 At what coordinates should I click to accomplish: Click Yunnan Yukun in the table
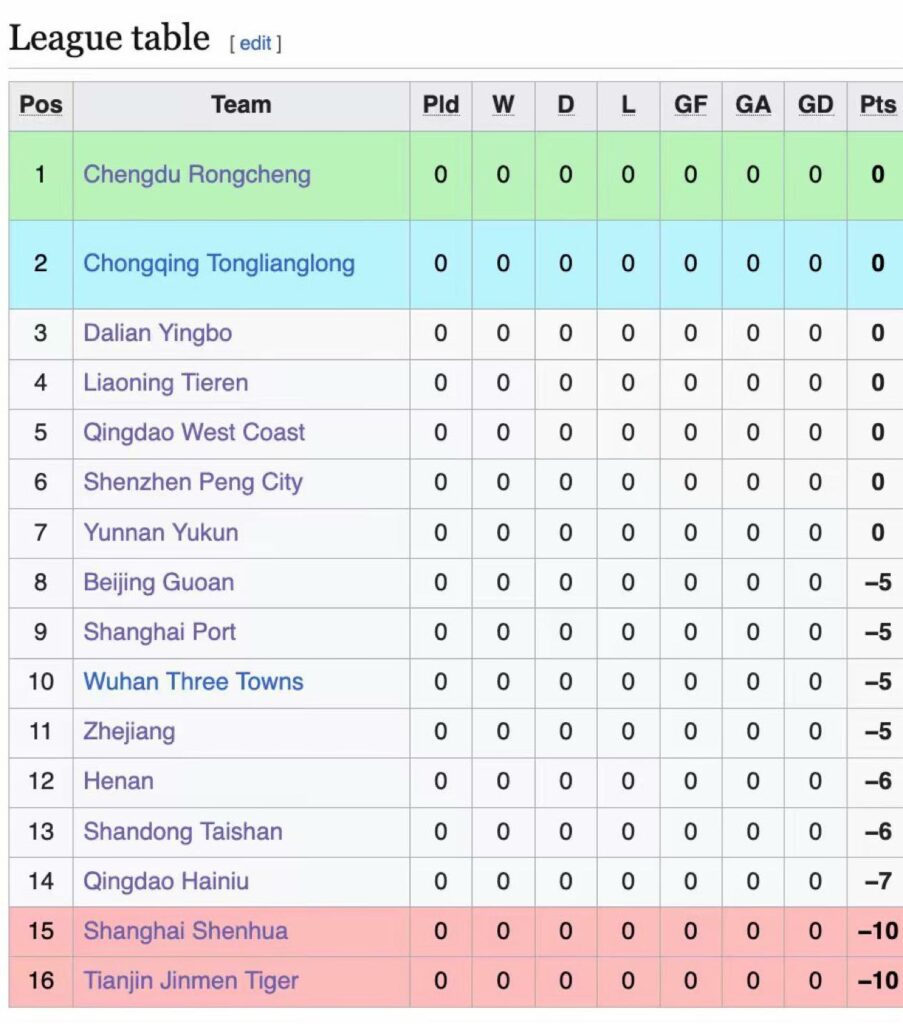[x=161, y=532]
